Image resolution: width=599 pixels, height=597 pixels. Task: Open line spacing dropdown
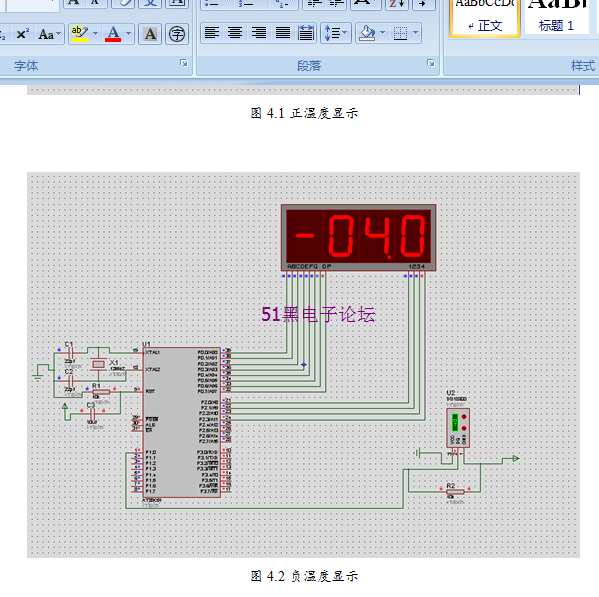click(336, 33)
